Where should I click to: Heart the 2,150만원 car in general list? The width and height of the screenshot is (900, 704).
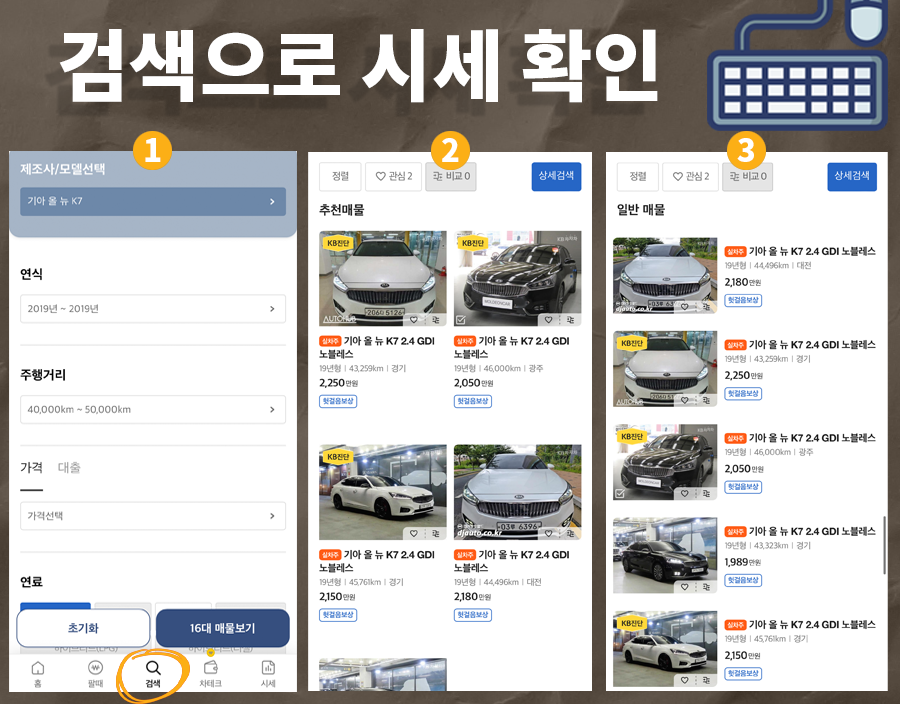[685, 680]
